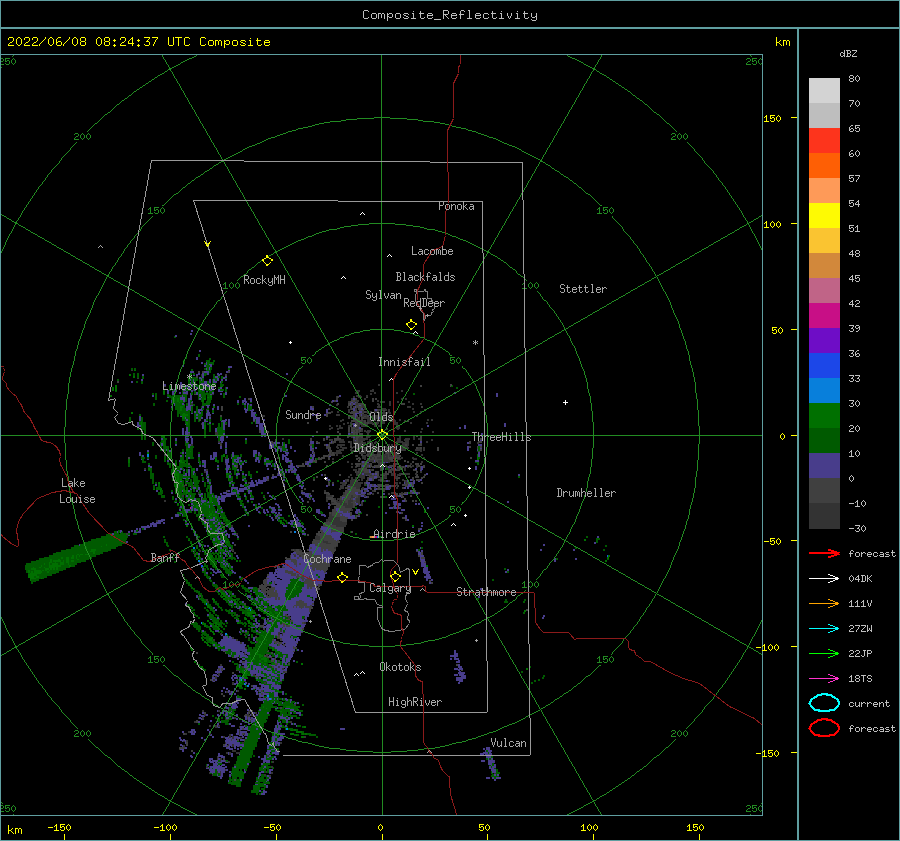Select the Sundre city label

(x=304, y=414)
